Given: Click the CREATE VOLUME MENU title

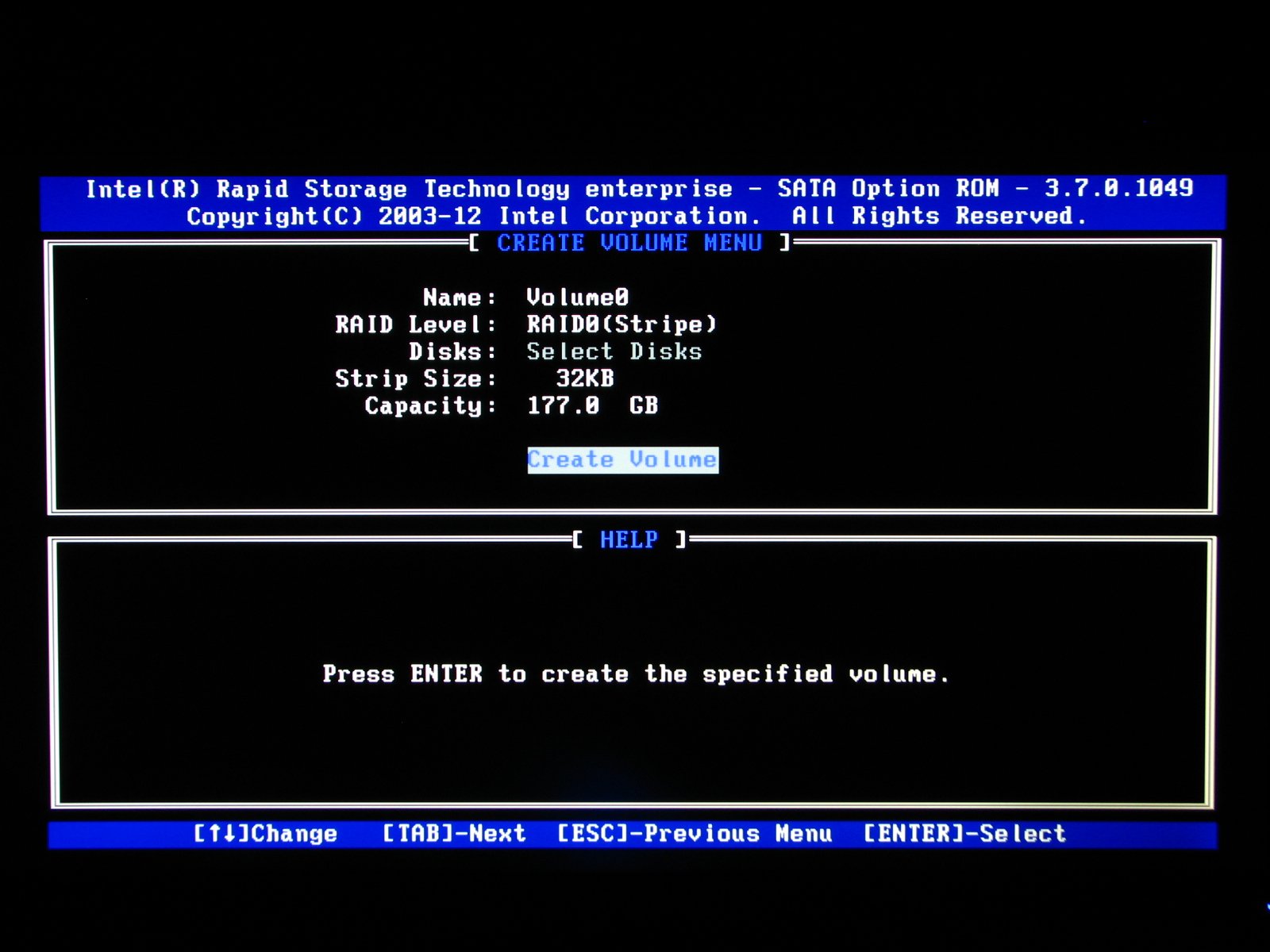Looking at the screenshot, I should tap(629, 243).
